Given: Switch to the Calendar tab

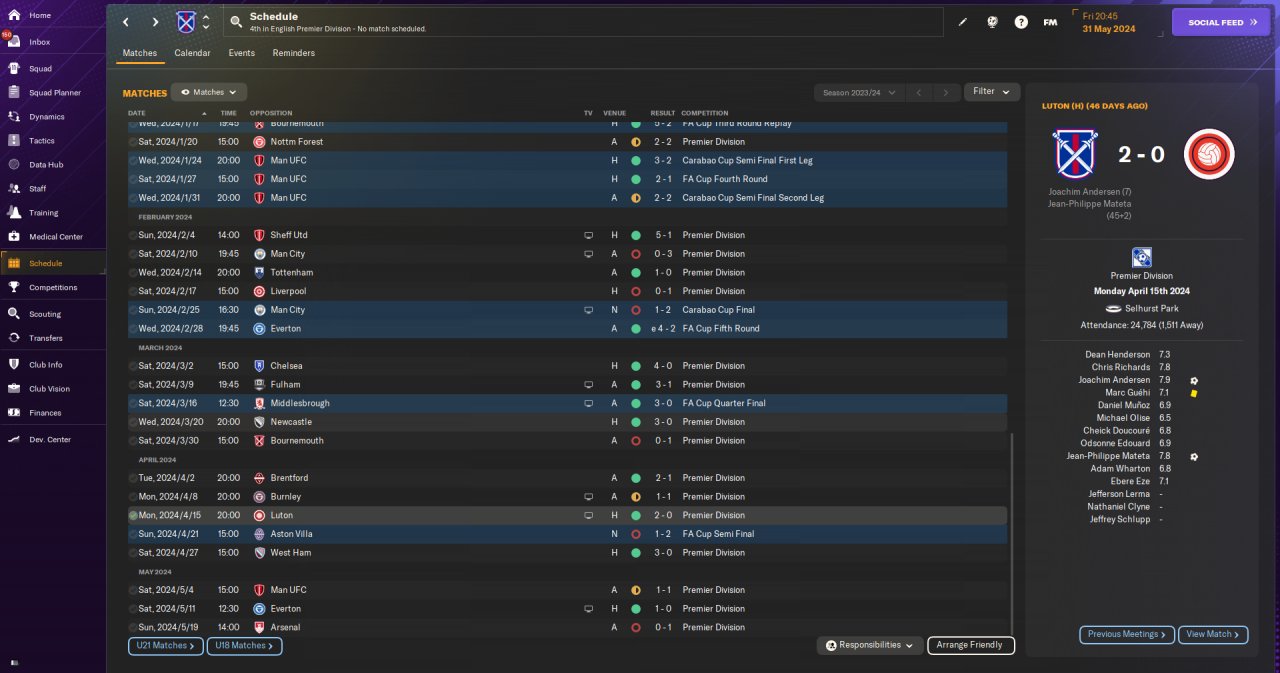Looking at the screenshot, I should click(192, 53).
